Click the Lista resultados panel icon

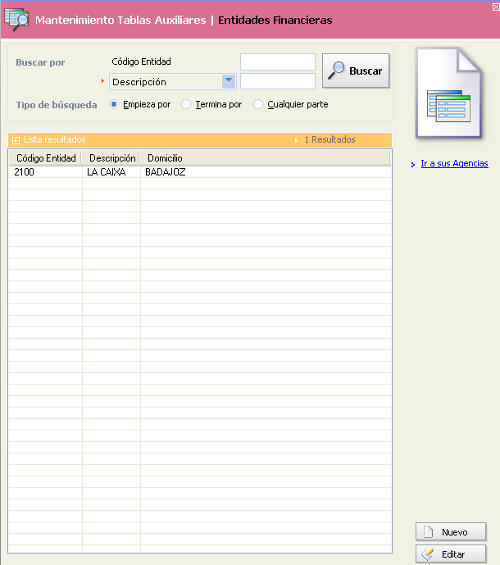click(x=15, y=140)
